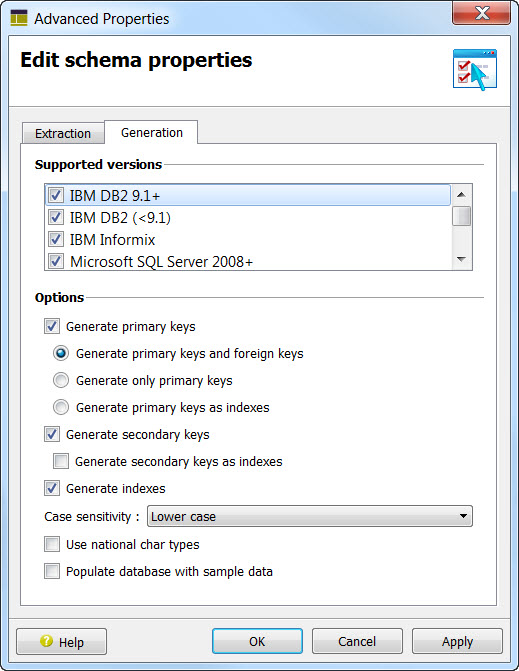Viewport: 519px width, 671px height.
Task: Select the Generation tab
Action: click(x=151, y=132)
